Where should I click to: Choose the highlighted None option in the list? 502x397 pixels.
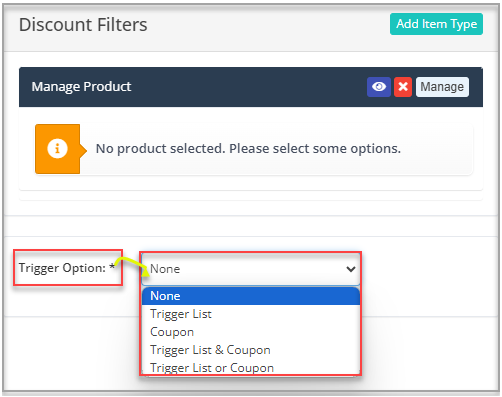251,296
